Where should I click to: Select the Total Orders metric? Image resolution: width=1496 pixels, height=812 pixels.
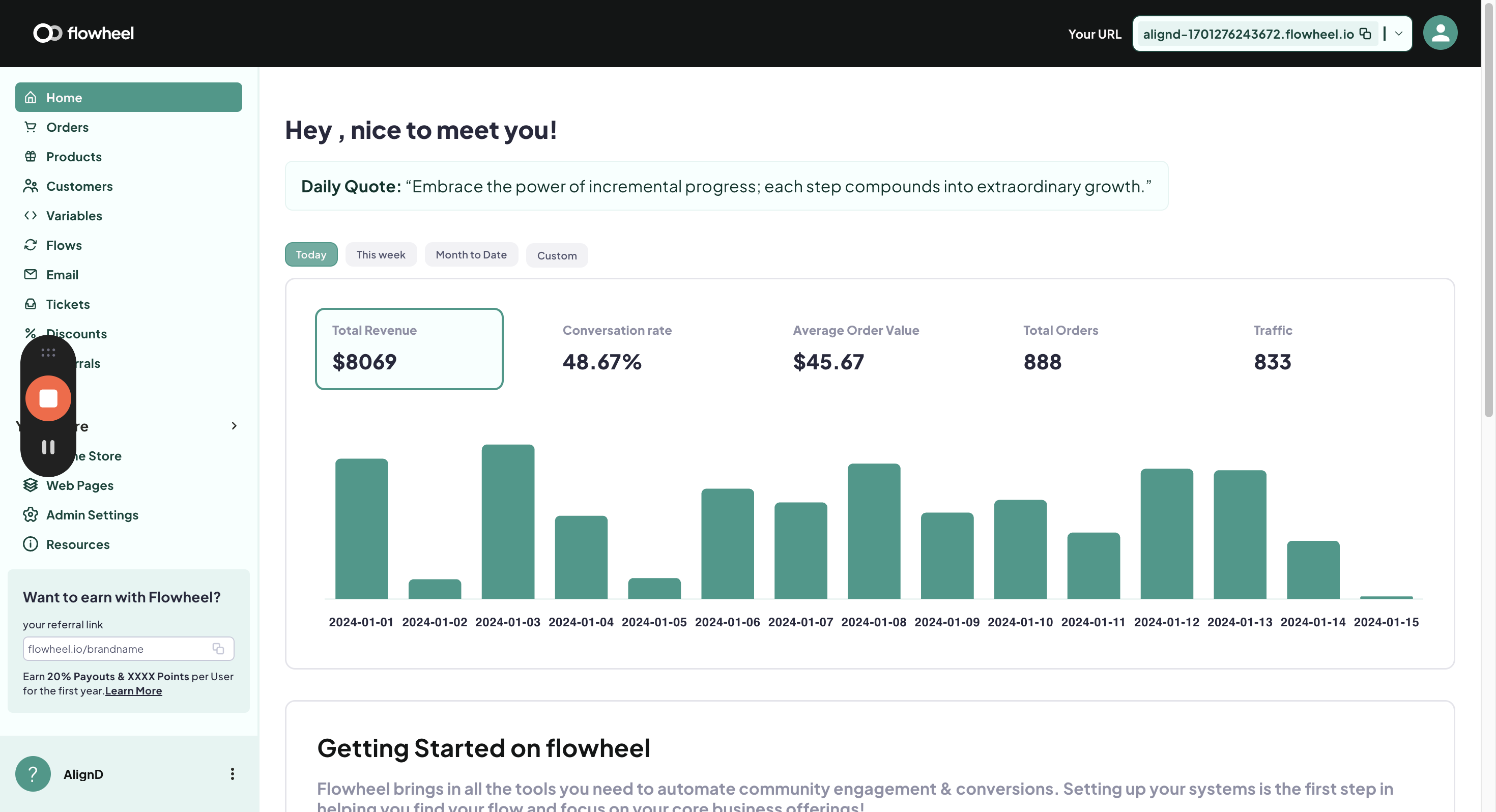1060,349
